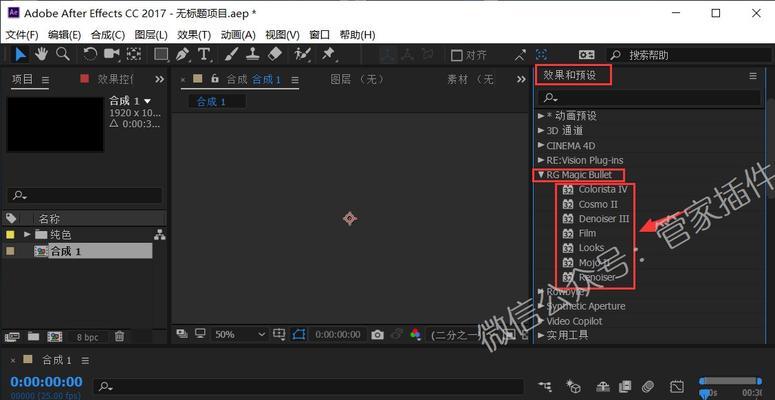Expand the Video Copilot effects category

point(541,321)
